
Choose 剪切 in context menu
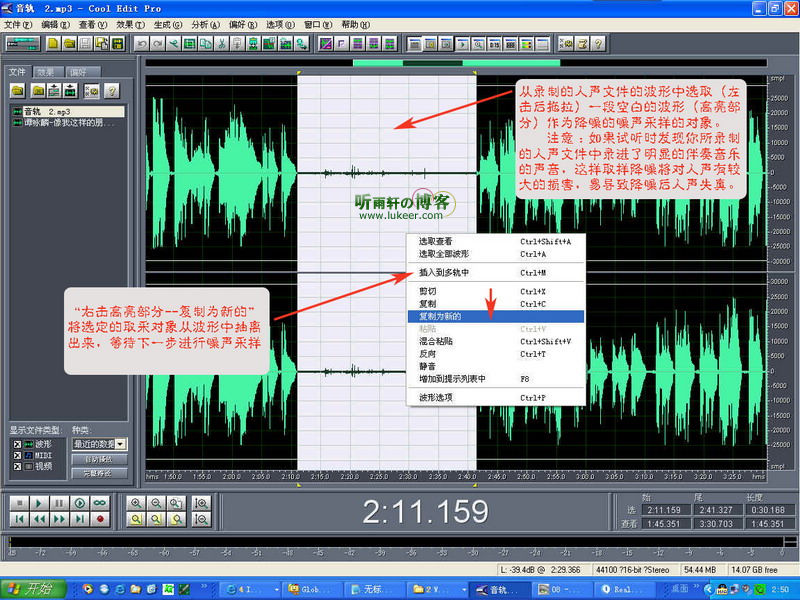click(495, 291)
